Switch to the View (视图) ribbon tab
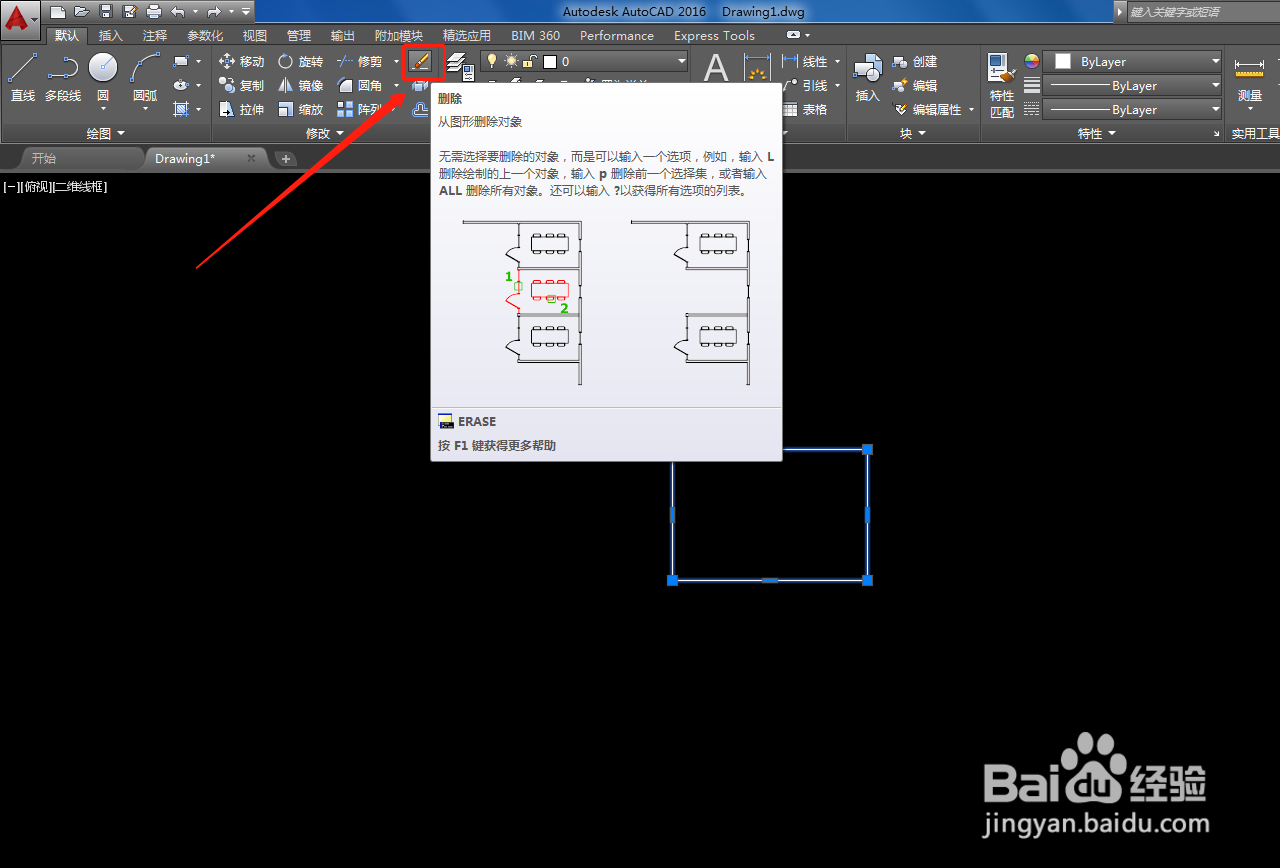This screenshot has width=1280, height=868. point(255,35)
